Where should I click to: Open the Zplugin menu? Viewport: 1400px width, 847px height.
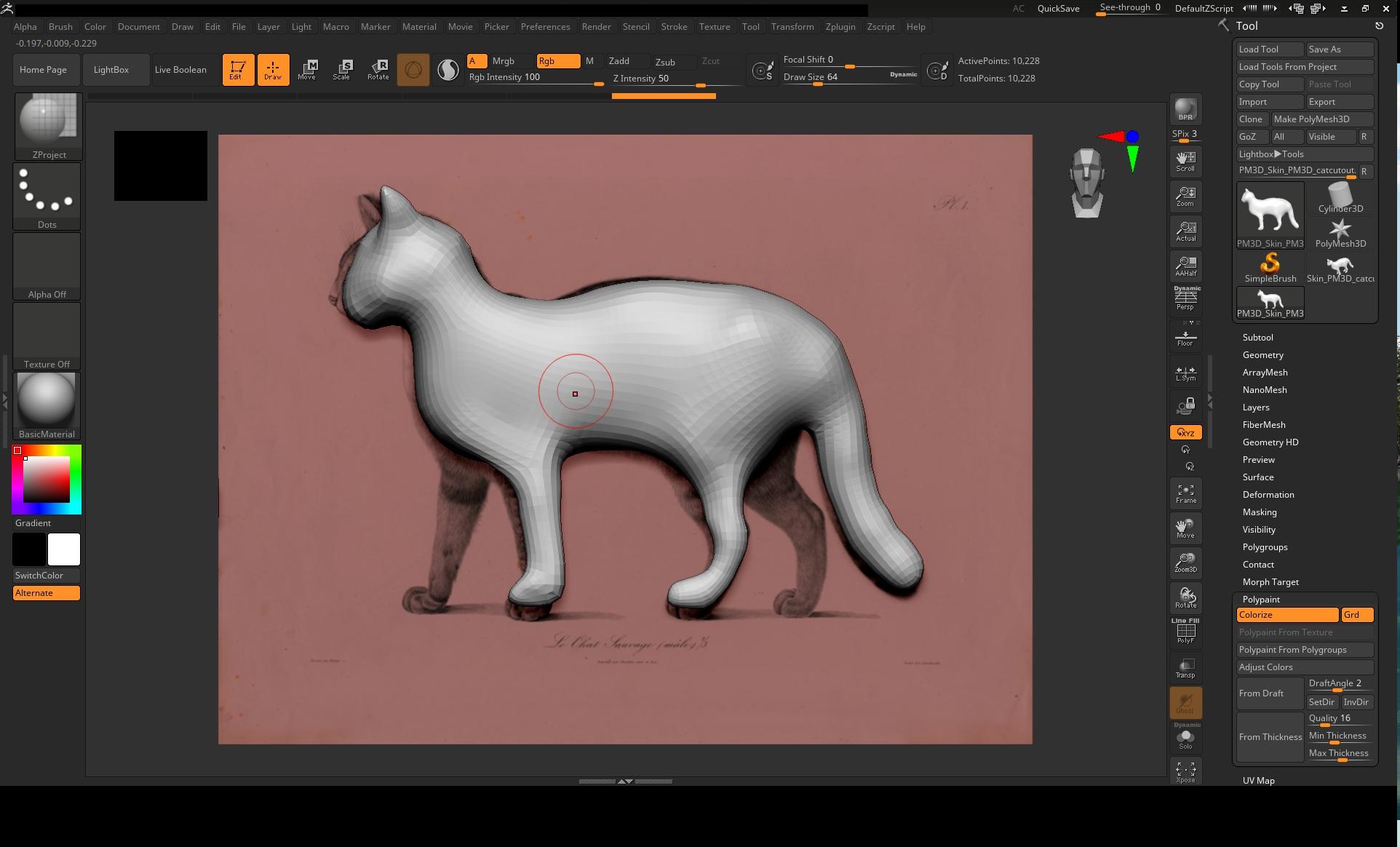coord(840,27)
